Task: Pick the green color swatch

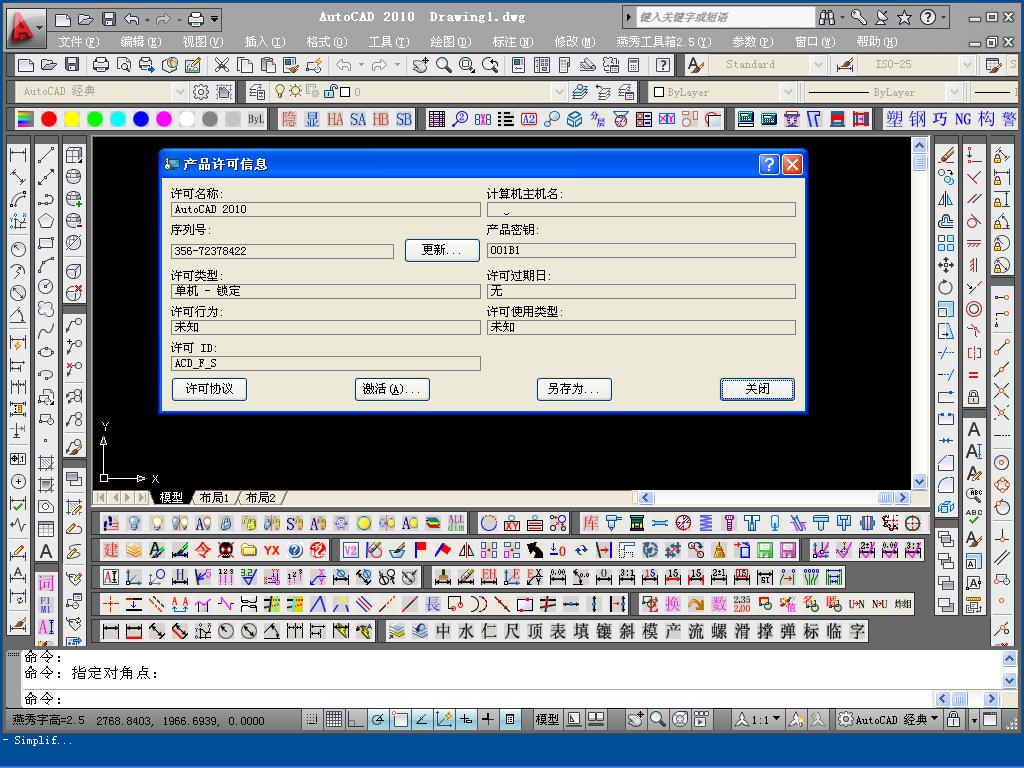Action: point(95,119)
